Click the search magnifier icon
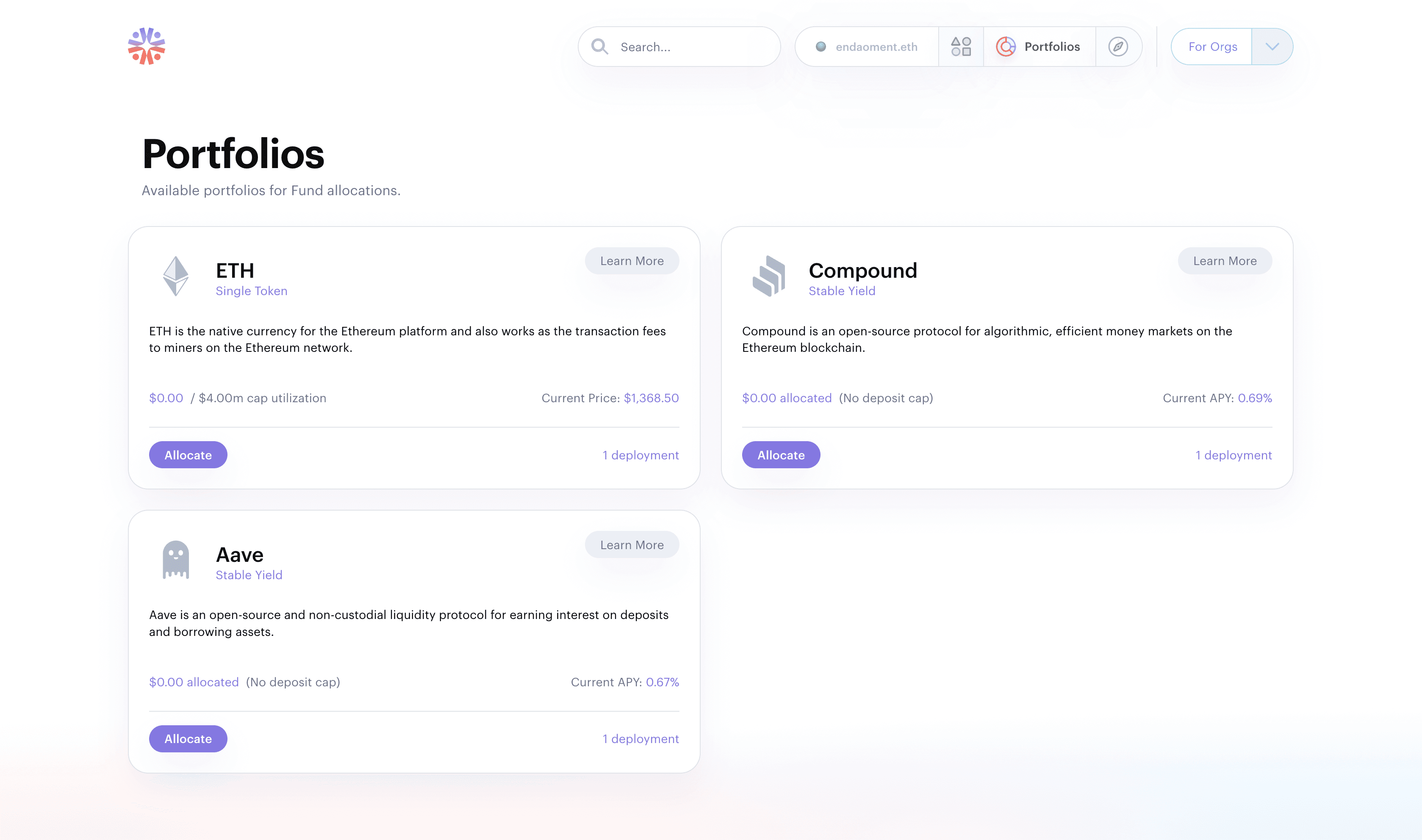The image size is (1422, 840). pyautogui.click(x=600, y=47)
